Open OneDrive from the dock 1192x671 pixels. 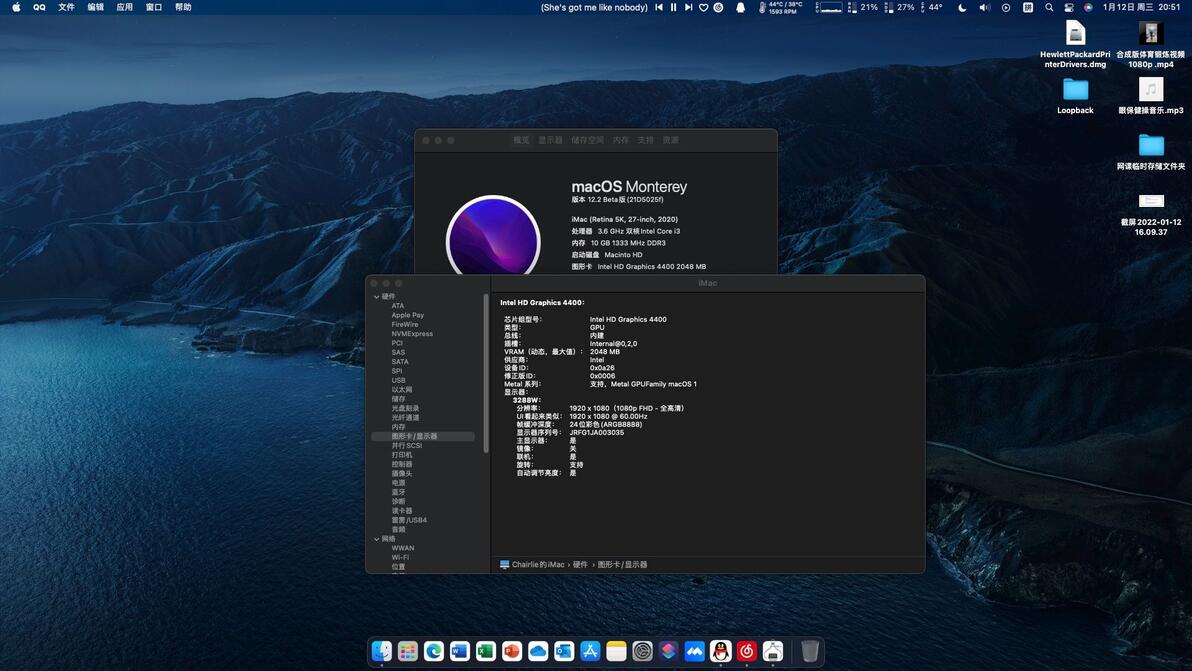pos(537,651)
